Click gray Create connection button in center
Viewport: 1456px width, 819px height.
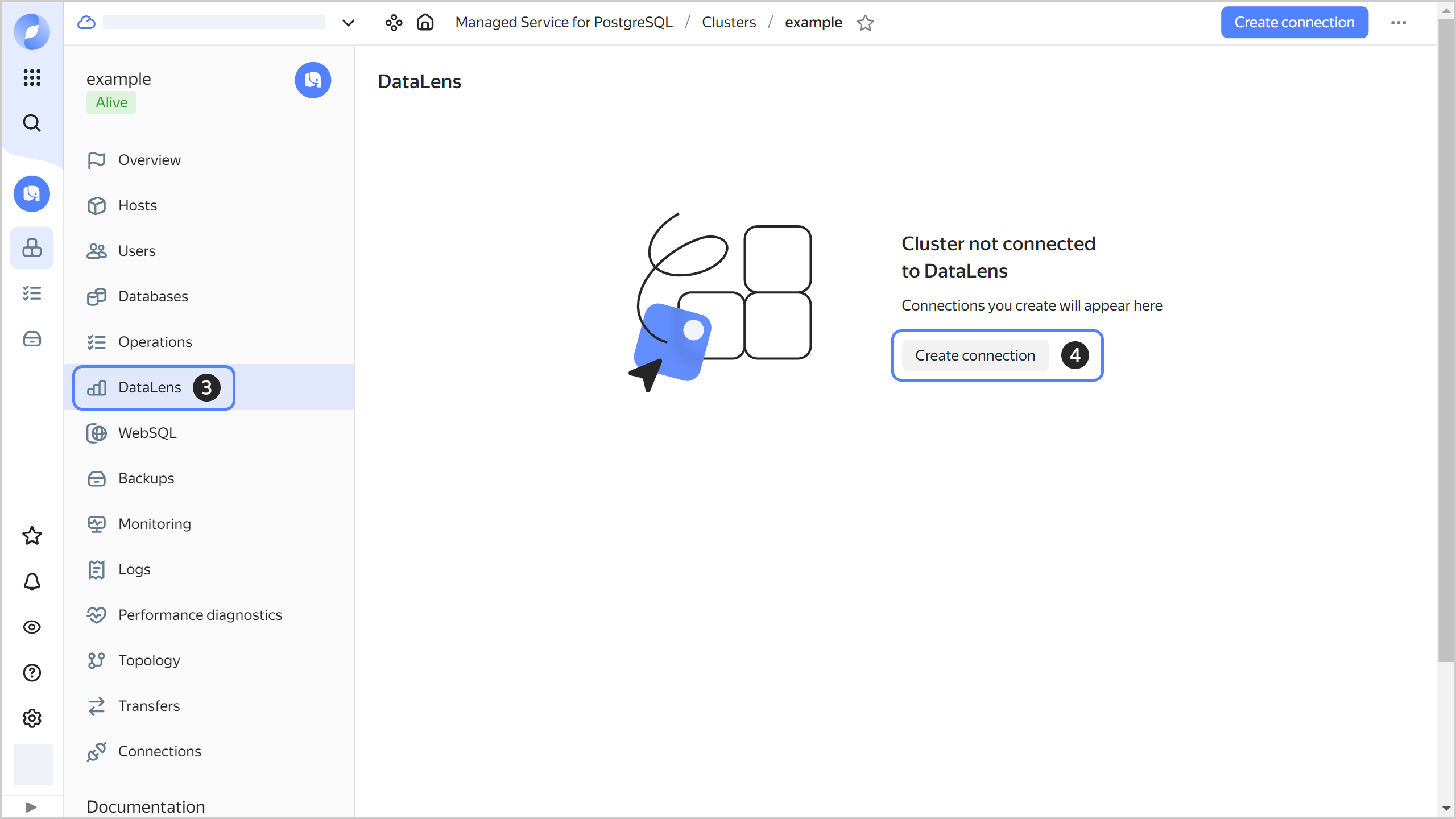975,355
